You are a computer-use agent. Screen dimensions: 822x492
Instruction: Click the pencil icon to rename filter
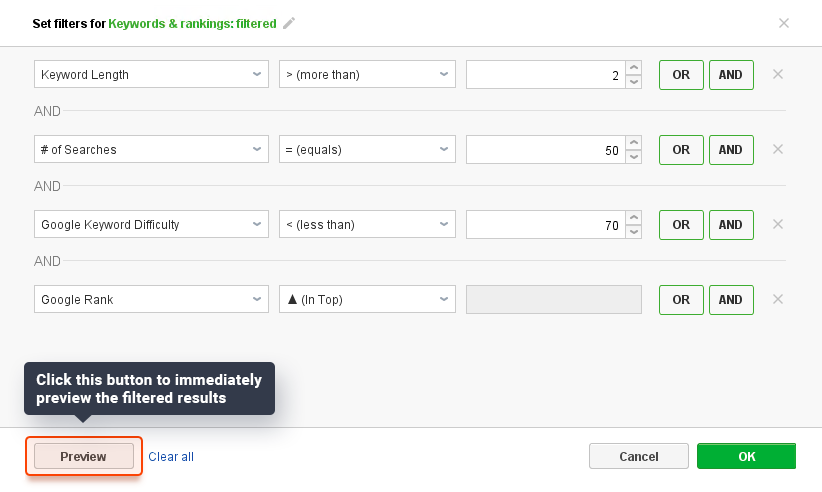289,24
